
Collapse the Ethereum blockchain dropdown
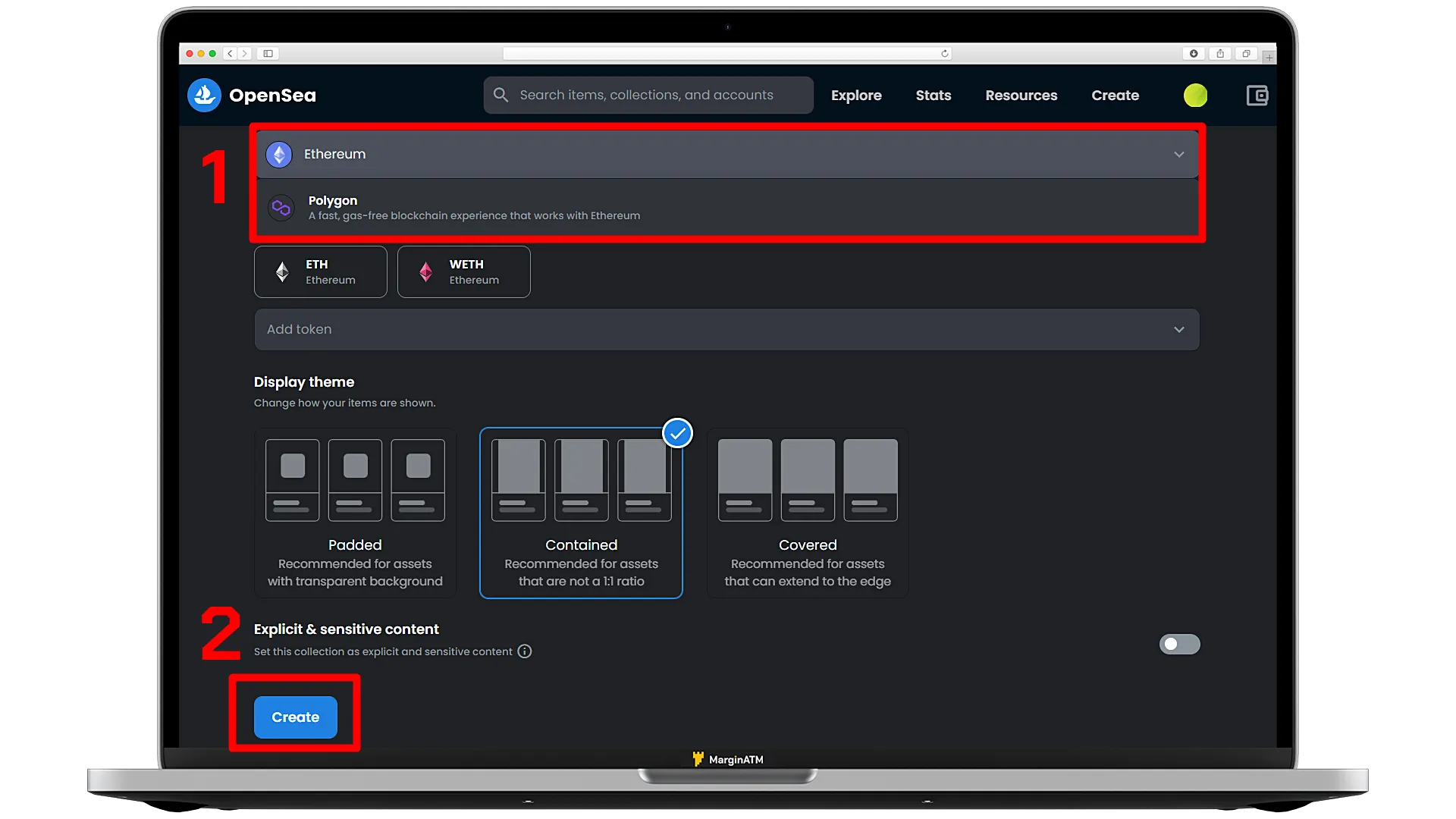click(x=1179, y=154)
